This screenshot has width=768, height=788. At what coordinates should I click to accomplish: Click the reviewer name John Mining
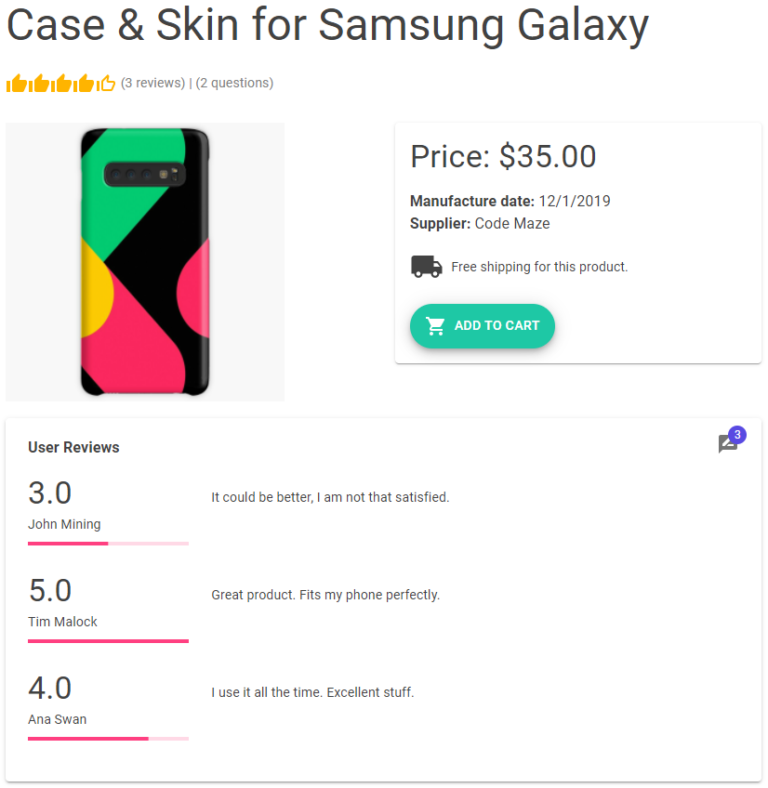pyautogui.click(x=64, y=524)
